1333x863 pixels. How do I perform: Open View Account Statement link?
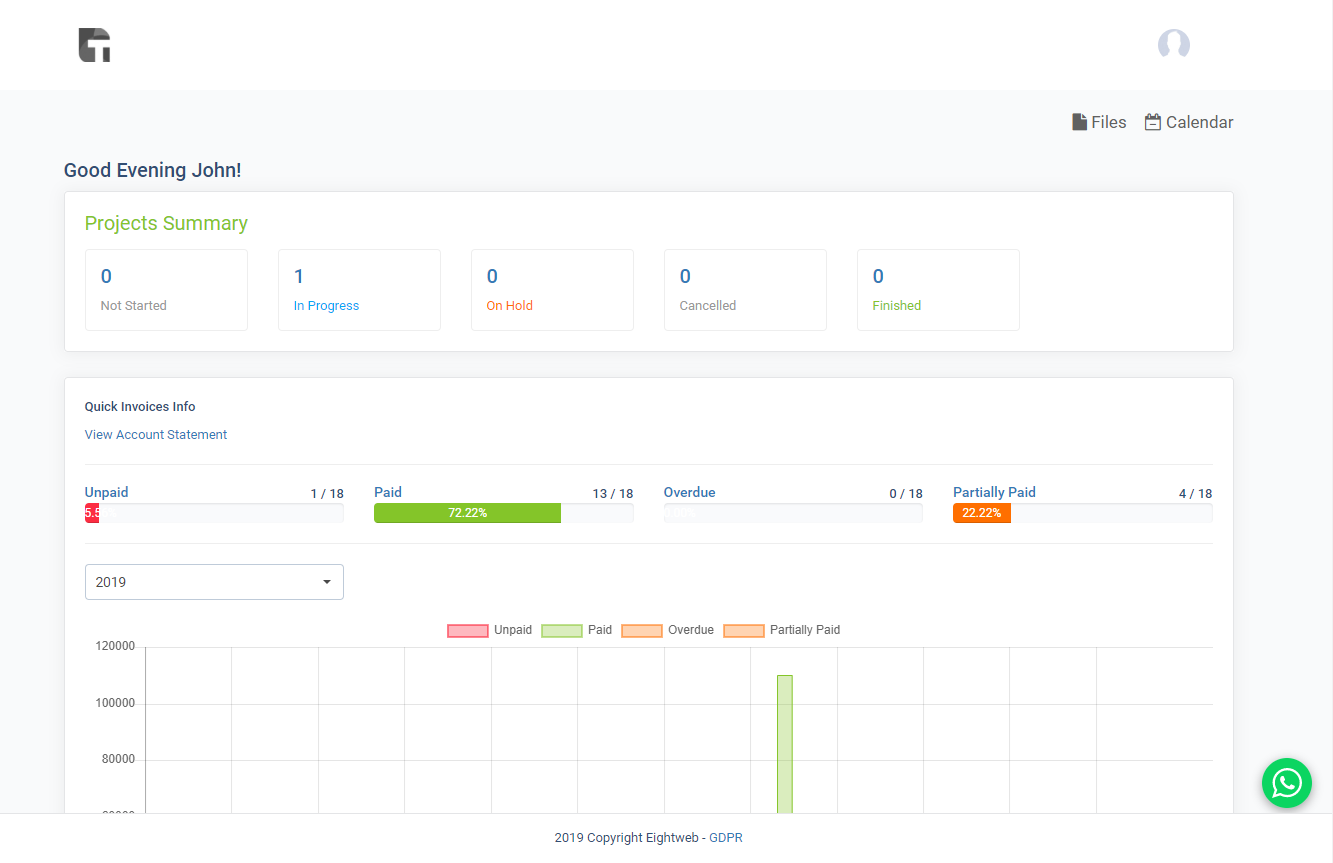coord(156,435)
